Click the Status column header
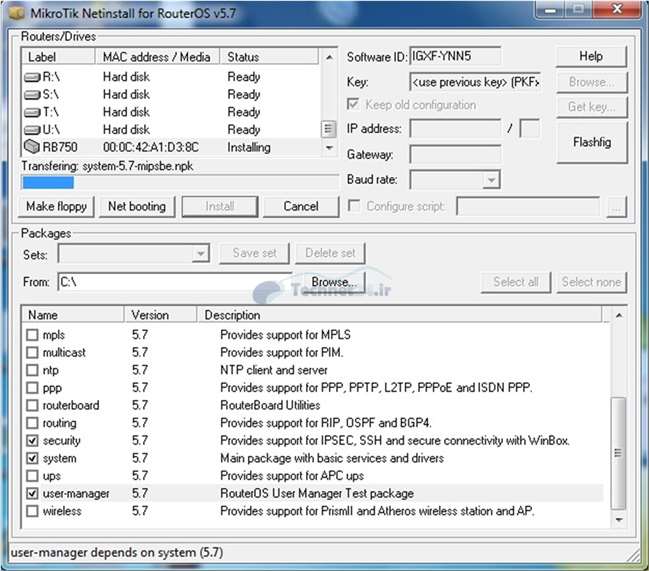 269,57
